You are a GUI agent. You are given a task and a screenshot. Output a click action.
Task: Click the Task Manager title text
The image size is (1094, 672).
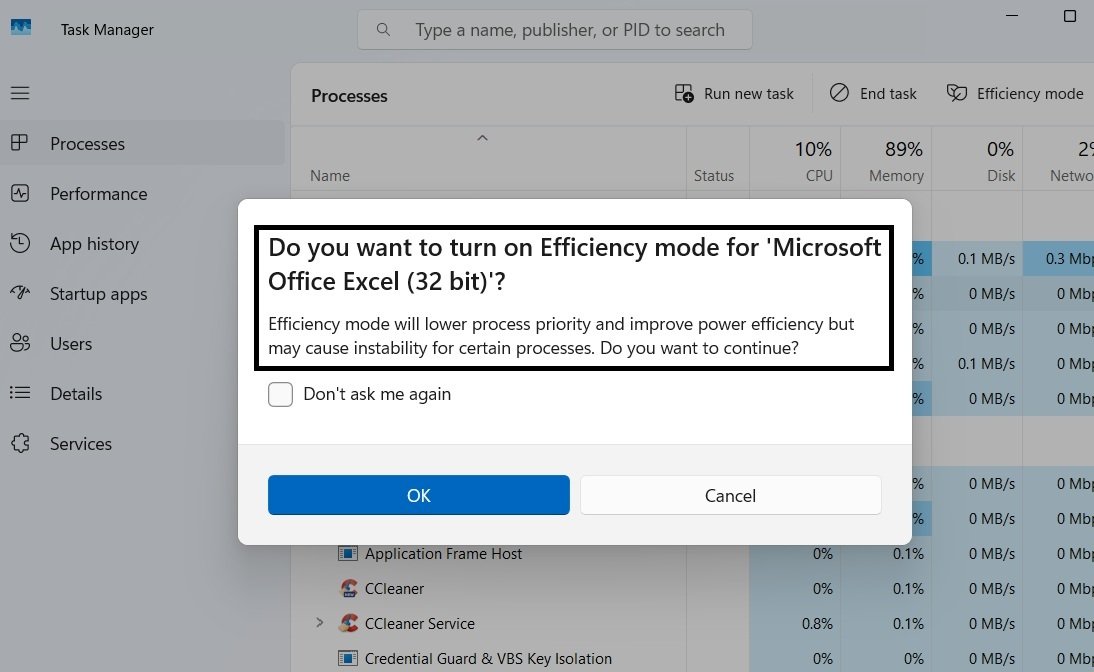tap(107, 29)
